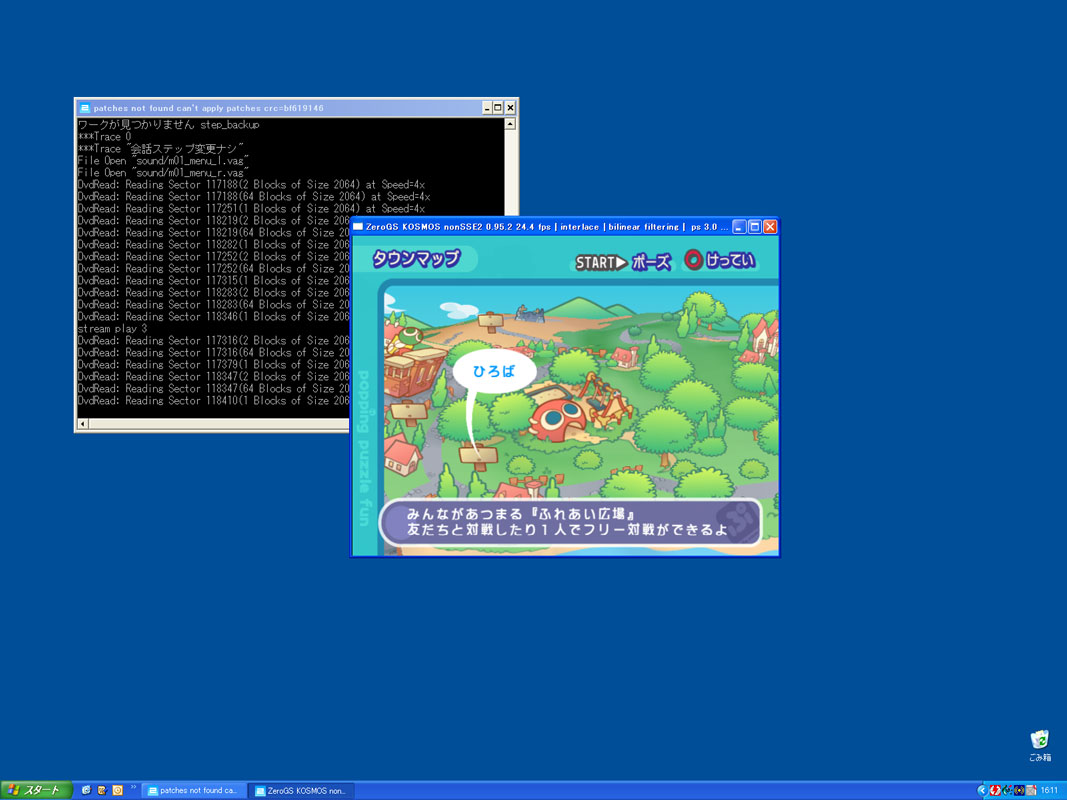
Task: Click the START ポーズ pause prompt
Action: coord(623,262)
